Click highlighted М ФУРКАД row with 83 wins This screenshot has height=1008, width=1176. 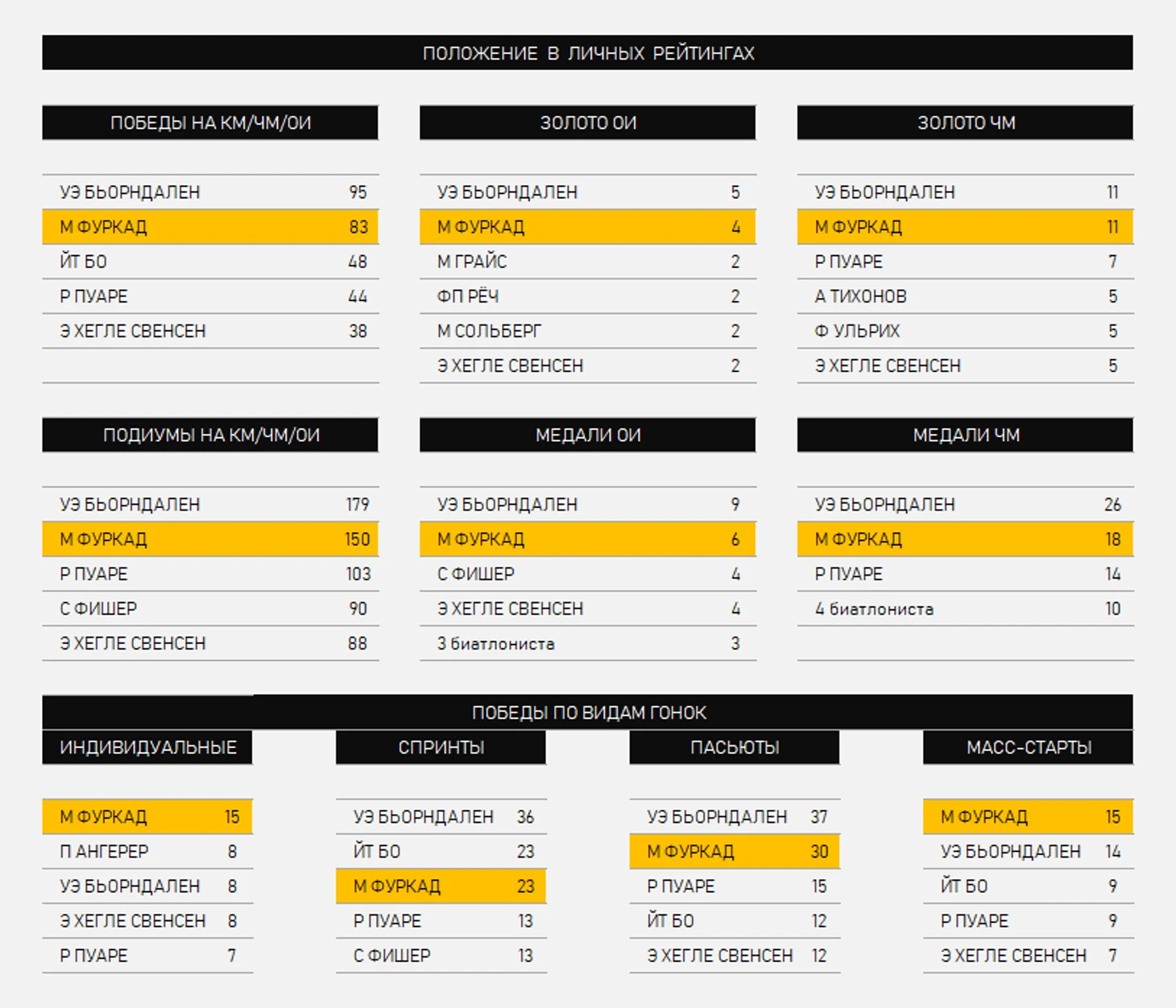click(x=210, y=227)
